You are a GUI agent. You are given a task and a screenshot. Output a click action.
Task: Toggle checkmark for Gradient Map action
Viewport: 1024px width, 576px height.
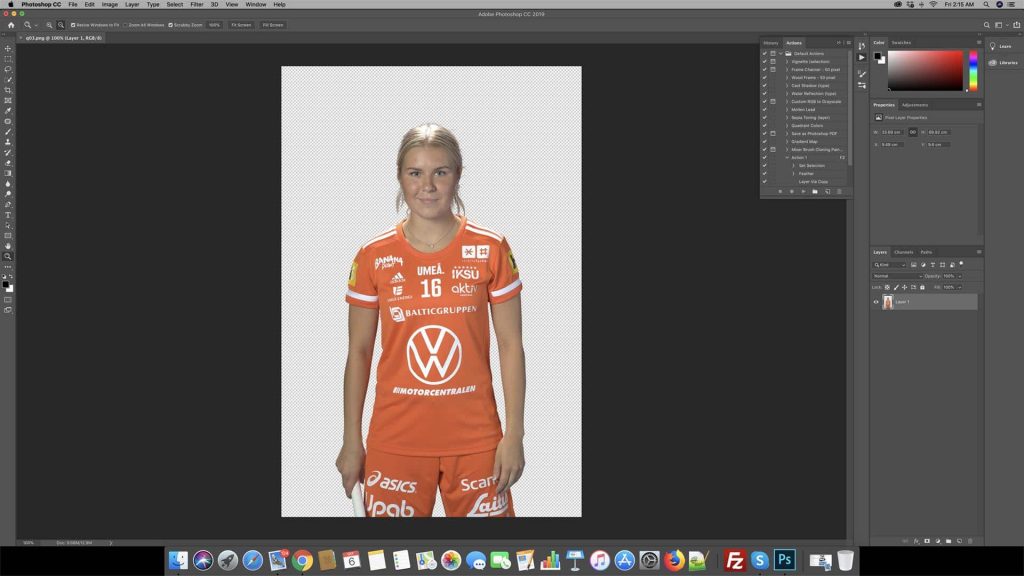(x=764, y=141)
